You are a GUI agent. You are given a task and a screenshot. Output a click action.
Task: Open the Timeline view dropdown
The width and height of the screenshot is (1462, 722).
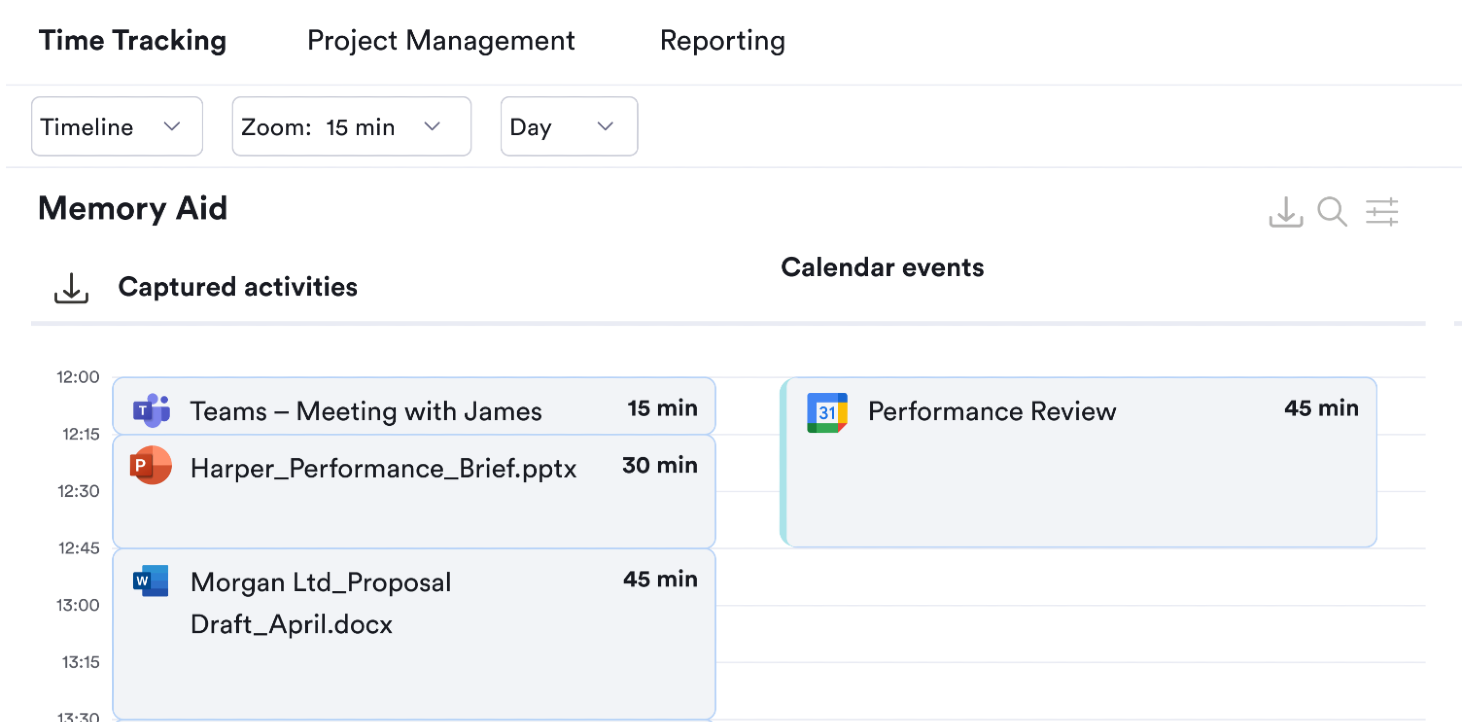pyautogui.click(x=116, y=126)
